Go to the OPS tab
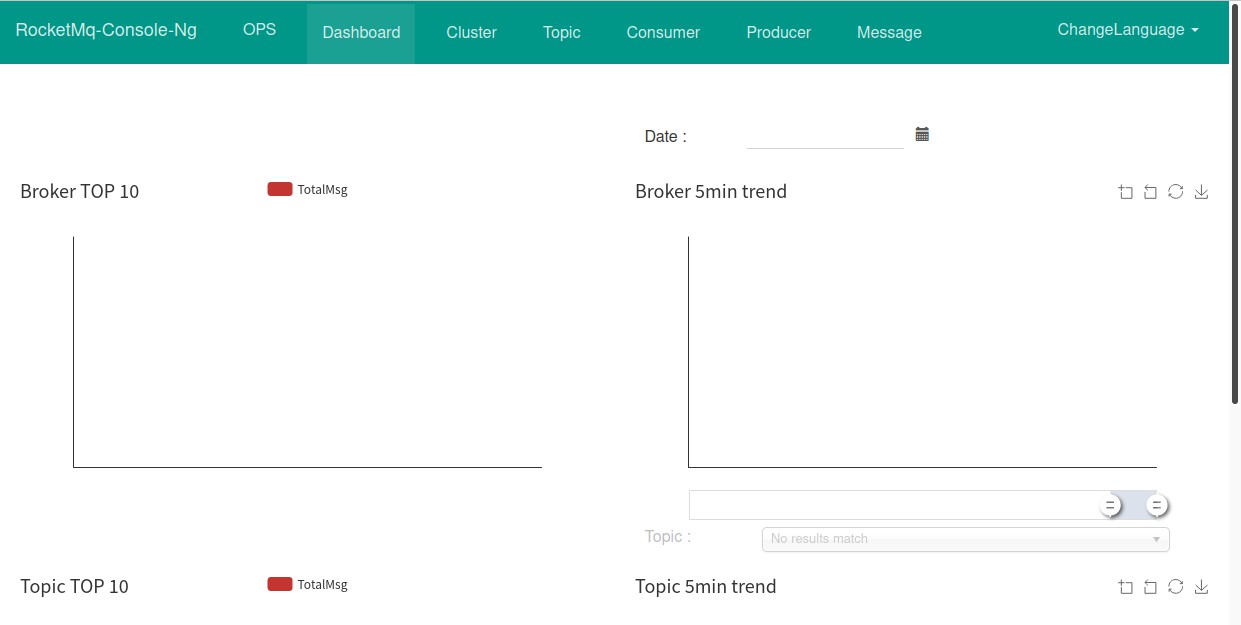The width and height of the screenshot is (1241, 625). [x=259, y=30]
